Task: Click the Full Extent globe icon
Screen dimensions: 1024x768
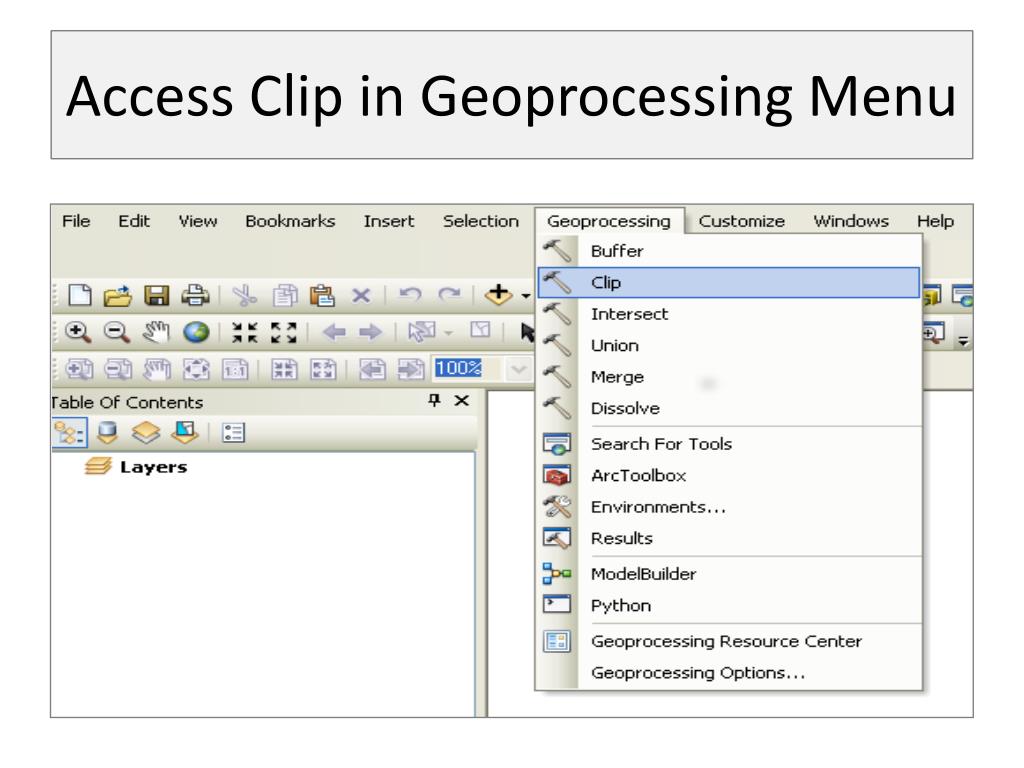Action: [196, 332]
